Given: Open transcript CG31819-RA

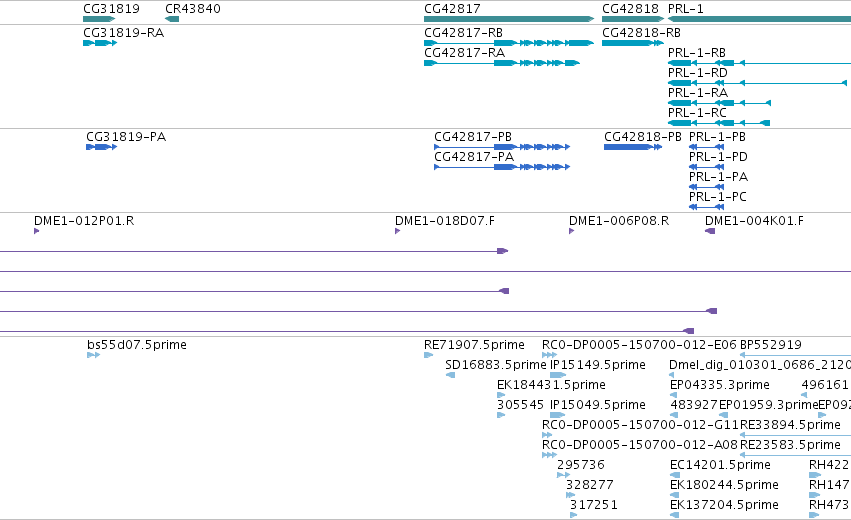Looking at the screenshot, I should [100, 43].
